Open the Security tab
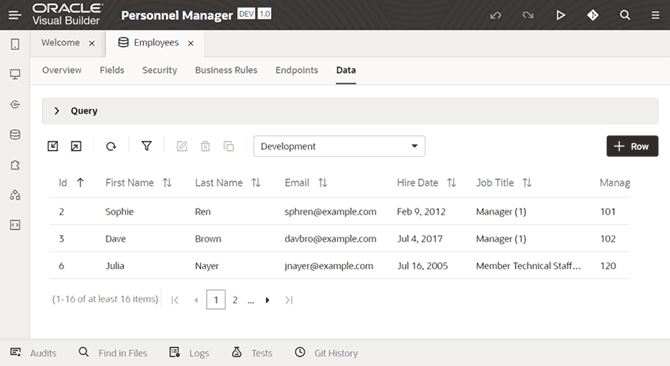Image resolution: width=670 pixels, height=366 pixels. point(159,70)
